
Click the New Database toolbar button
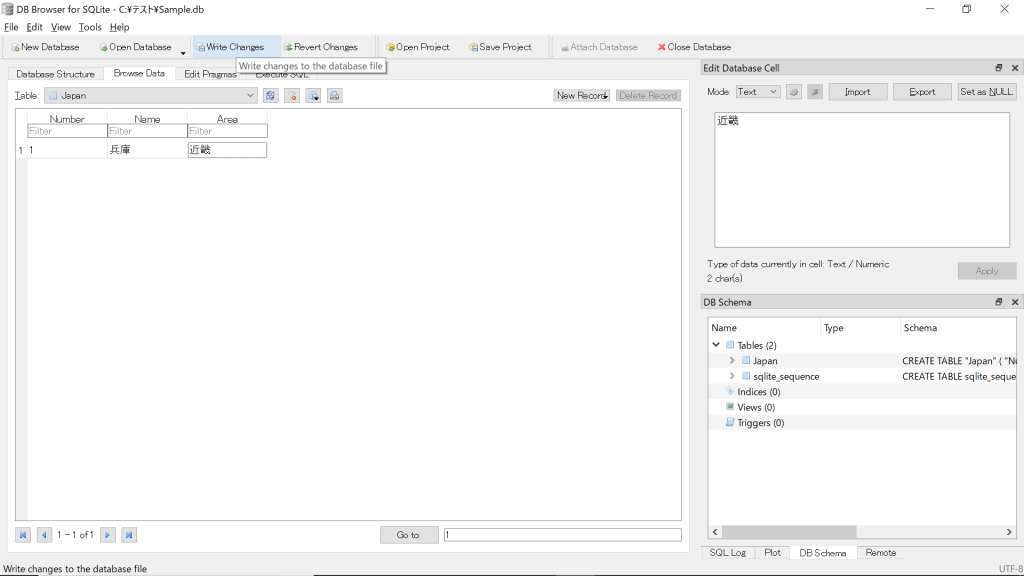(x=45, y=47)
